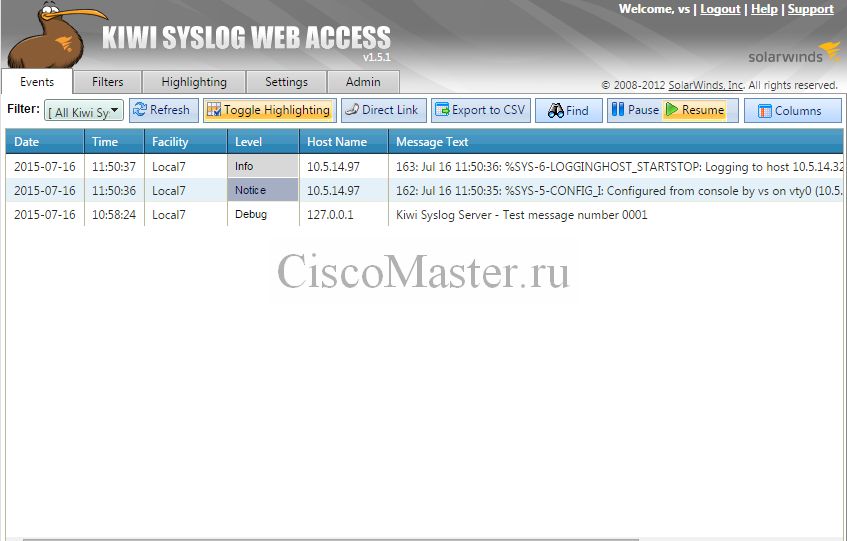Expand the Filter dropdown

(84, 111)
